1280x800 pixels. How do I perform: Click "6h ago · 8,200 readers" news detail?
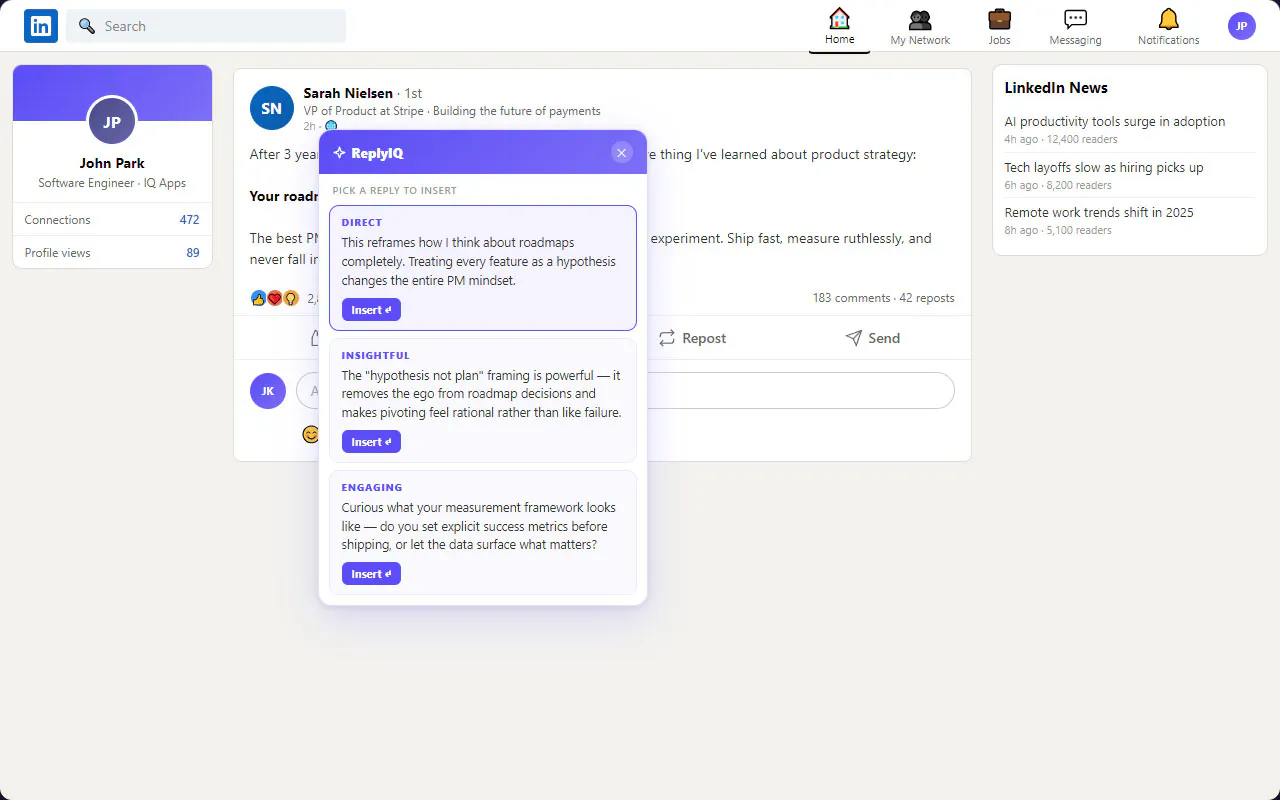click(1058, 185)
